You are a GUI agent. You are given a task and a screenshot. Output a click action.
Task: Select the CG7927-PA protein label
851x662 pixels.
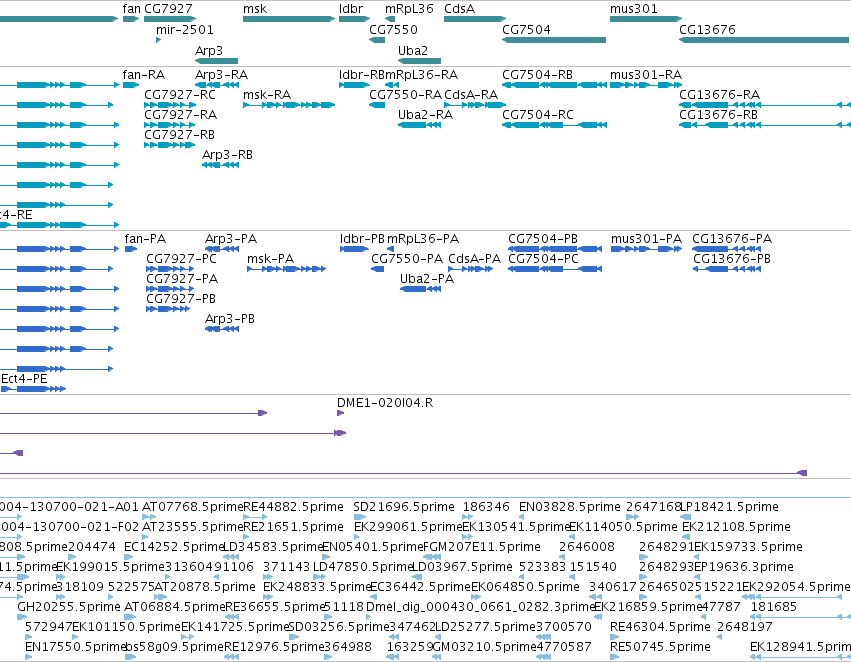[182, 279]
